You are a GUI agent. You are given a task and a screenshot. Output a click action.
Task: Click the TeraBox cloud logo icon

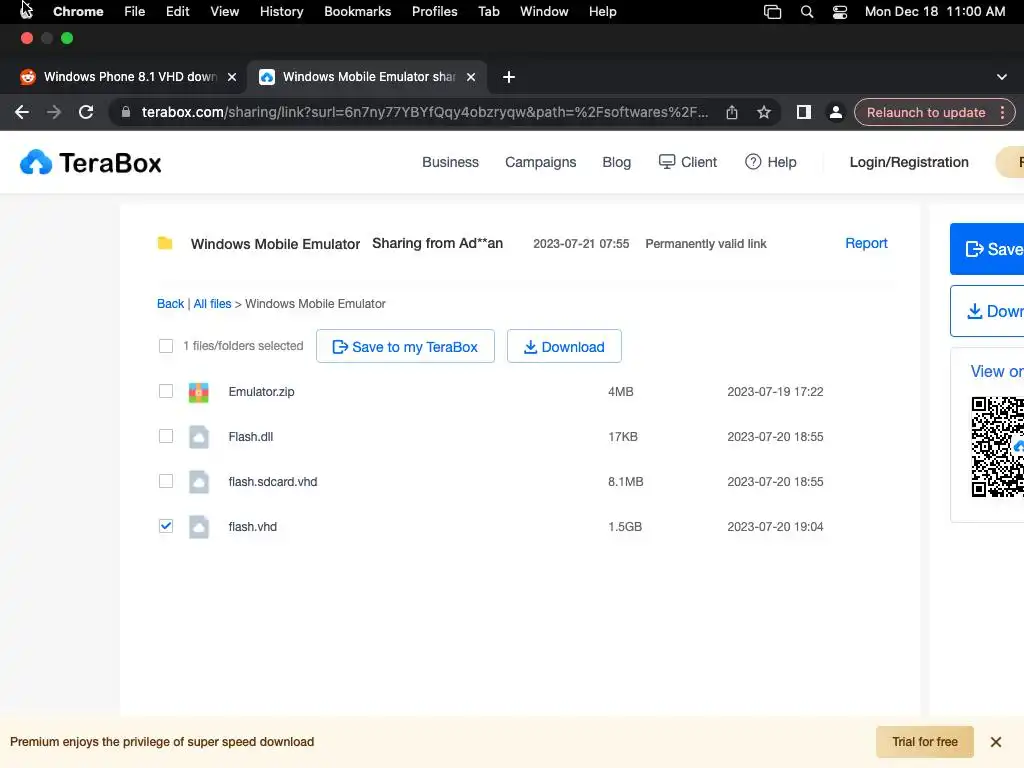click(36, 162)
